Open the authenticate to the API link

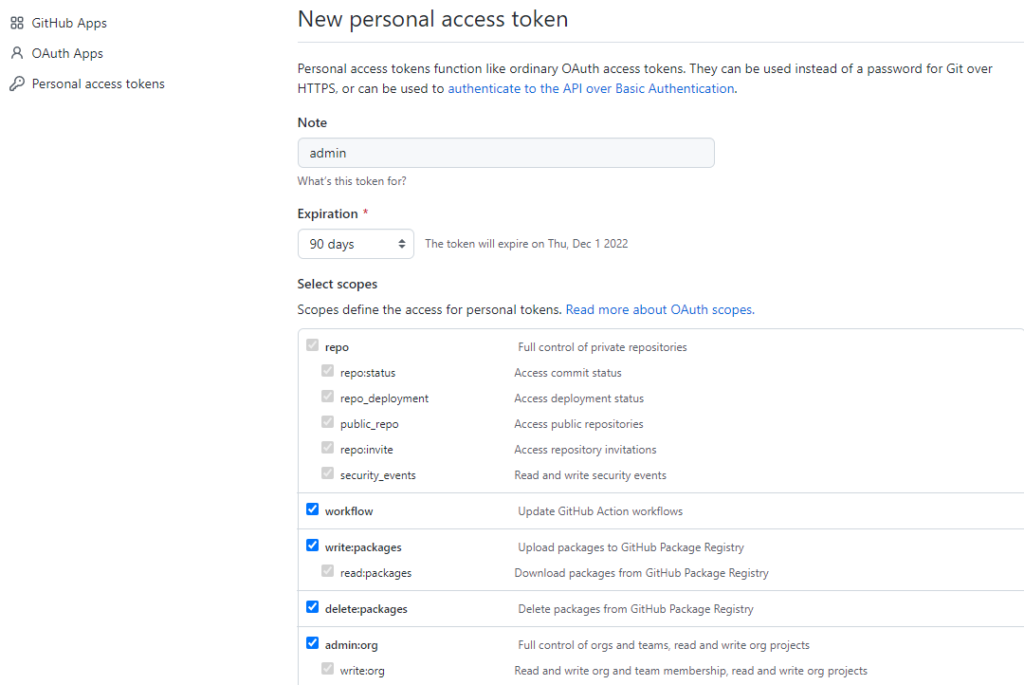591,89
